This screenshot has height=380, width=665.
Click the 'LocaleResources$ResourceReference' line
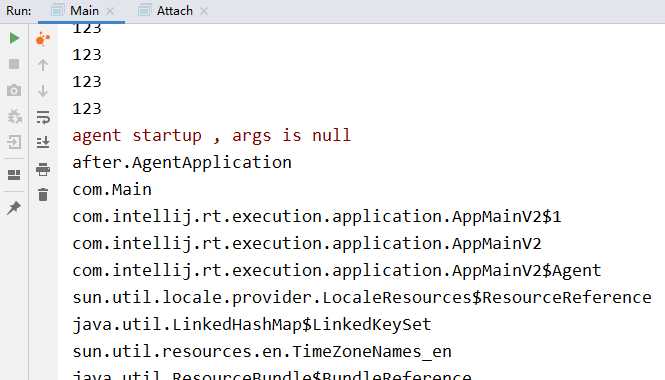click(x=362, y=298)
